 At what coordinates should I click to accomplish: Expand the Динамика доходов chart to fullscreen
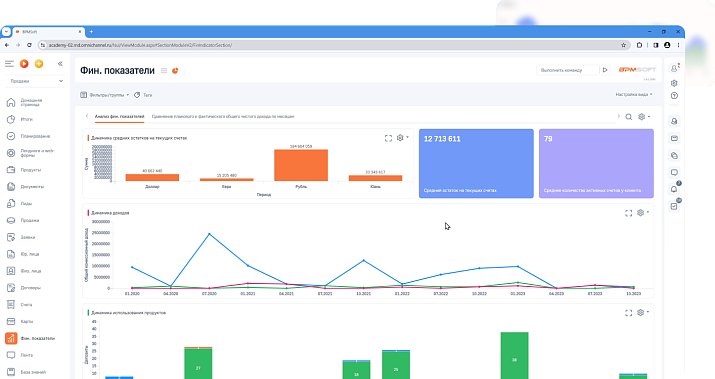(628, 213)
